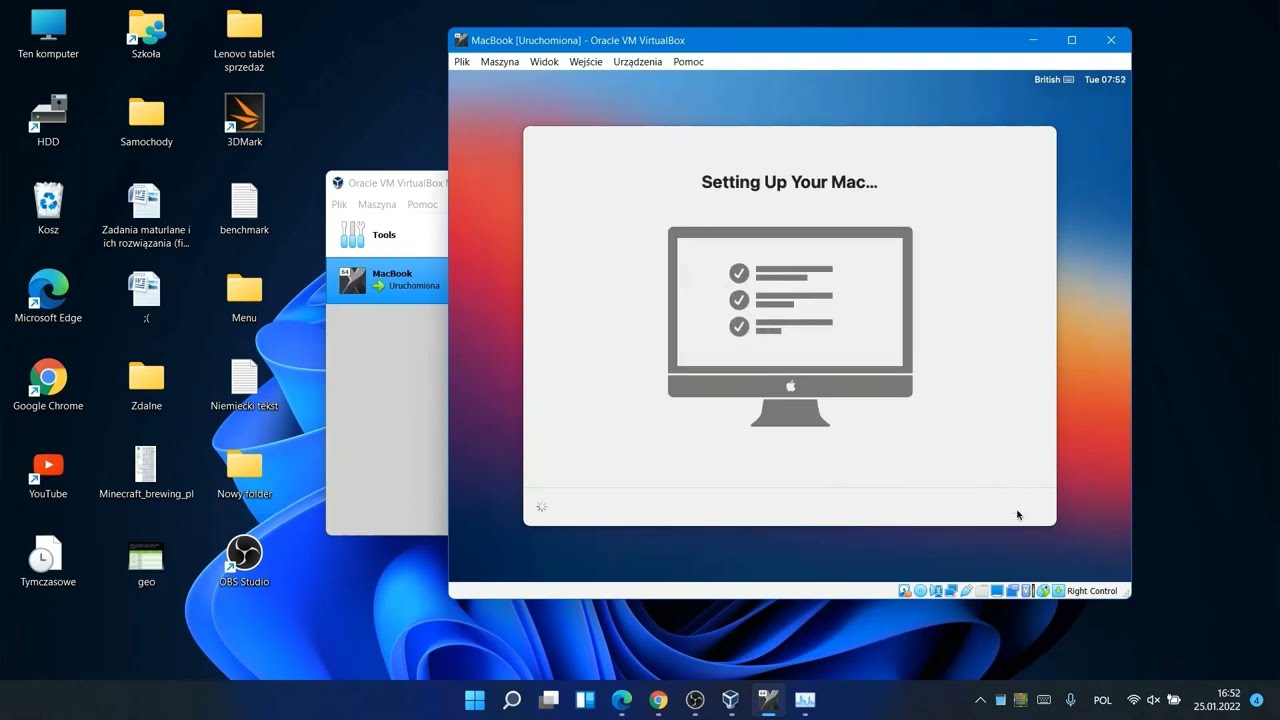Select the MacBook virtual machine entry
Viewport: 1280px width, 720px height.
coord(388,280)
